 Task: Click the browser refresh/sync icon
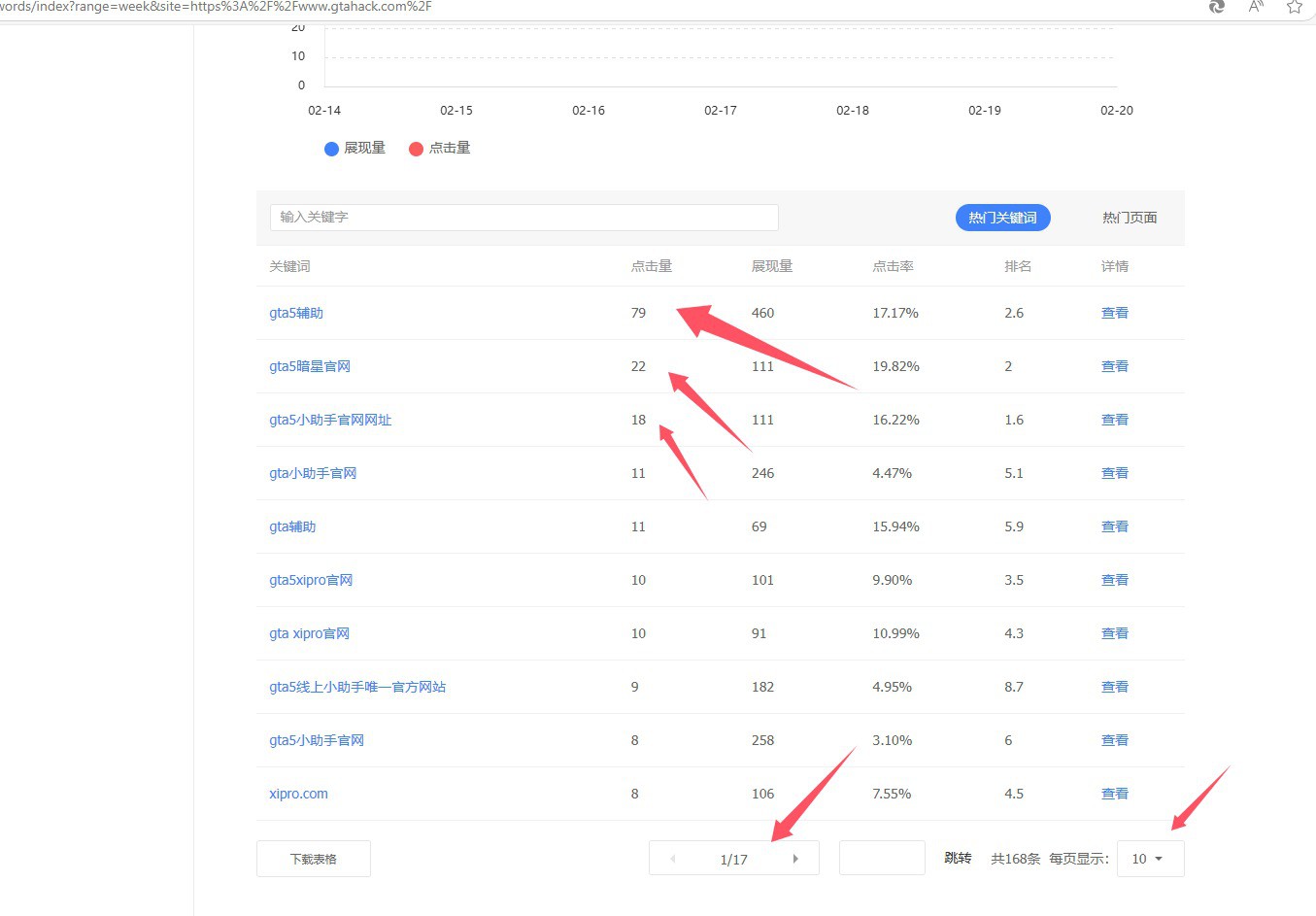point(1216,7)
